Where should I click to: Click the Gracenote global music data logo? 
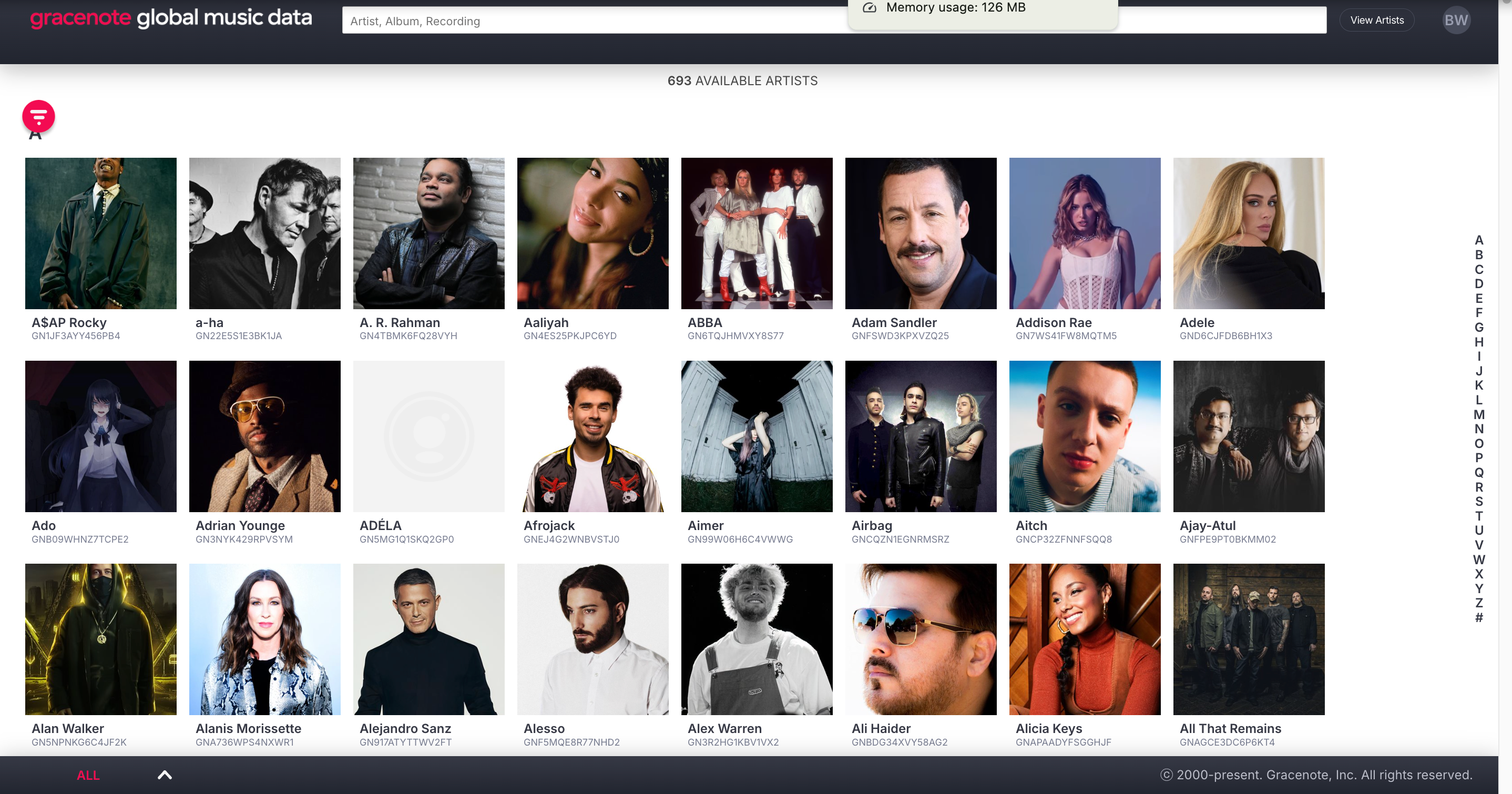pos(171,18)
